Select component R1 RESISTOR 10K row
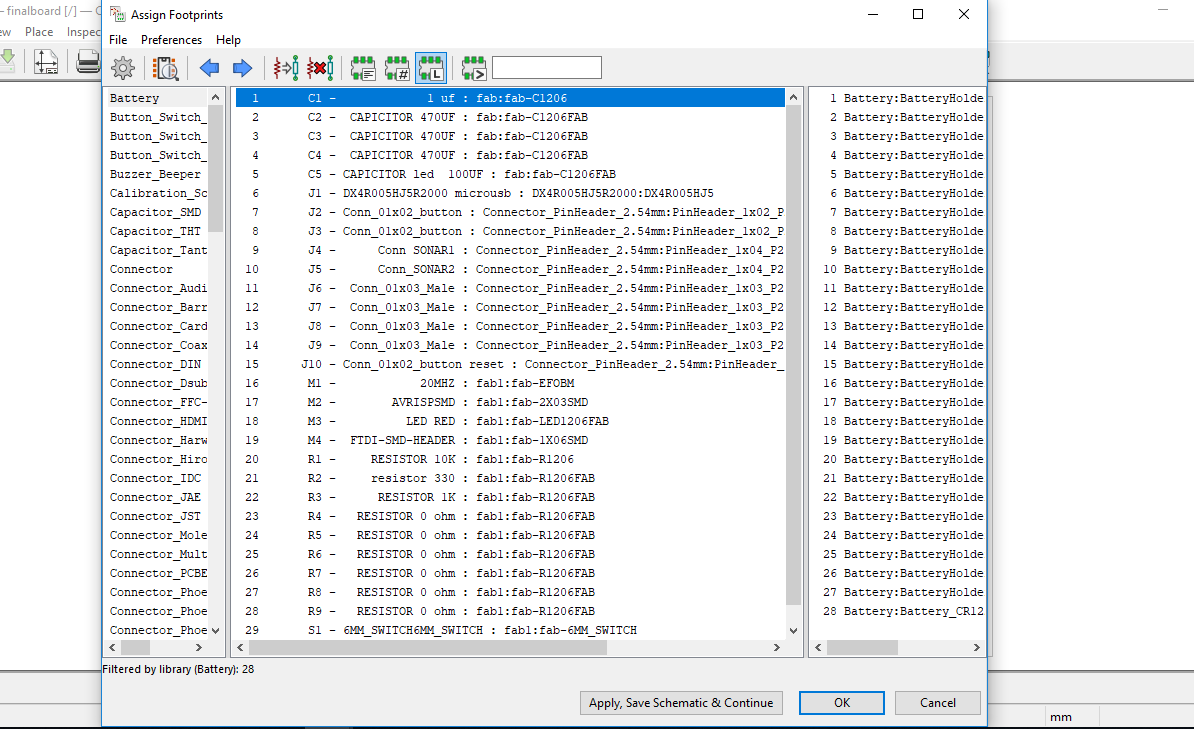This screenshot has width=1194, height=729. (510, 459)
